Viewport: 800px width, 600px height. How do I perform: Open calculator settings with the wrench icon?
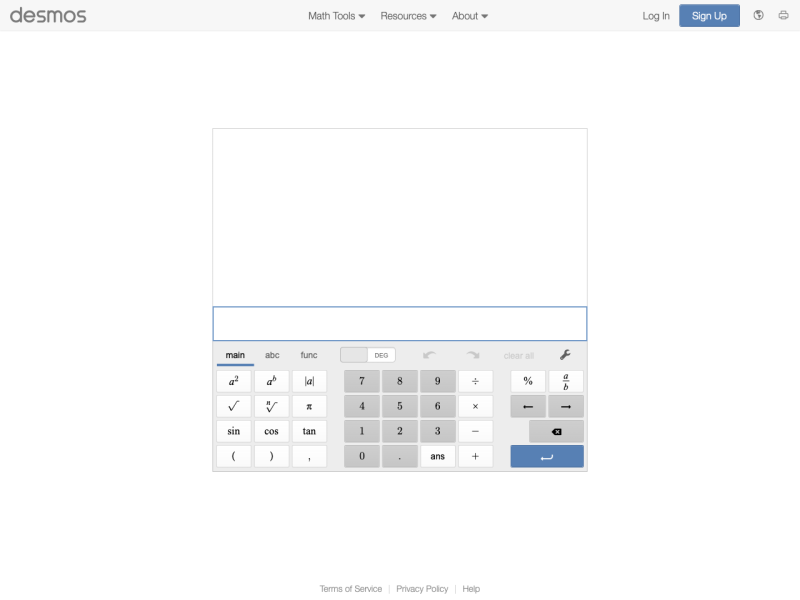click(x=566, y=355)
